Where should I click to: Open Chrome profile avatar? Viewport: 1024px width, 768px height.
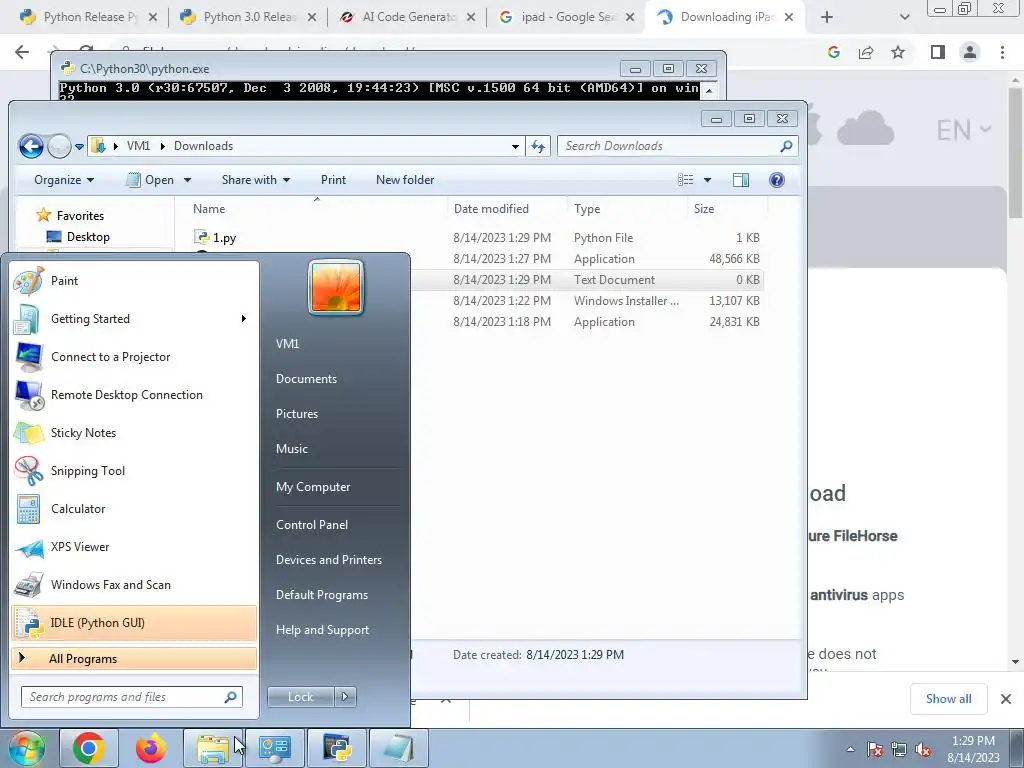click(970, 52)
